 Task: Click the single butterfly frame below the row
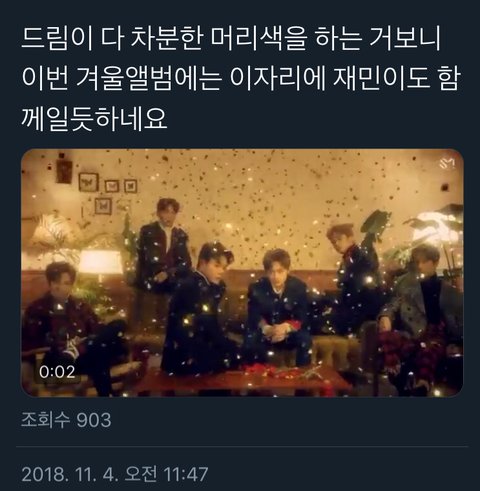tap(103, 206)
